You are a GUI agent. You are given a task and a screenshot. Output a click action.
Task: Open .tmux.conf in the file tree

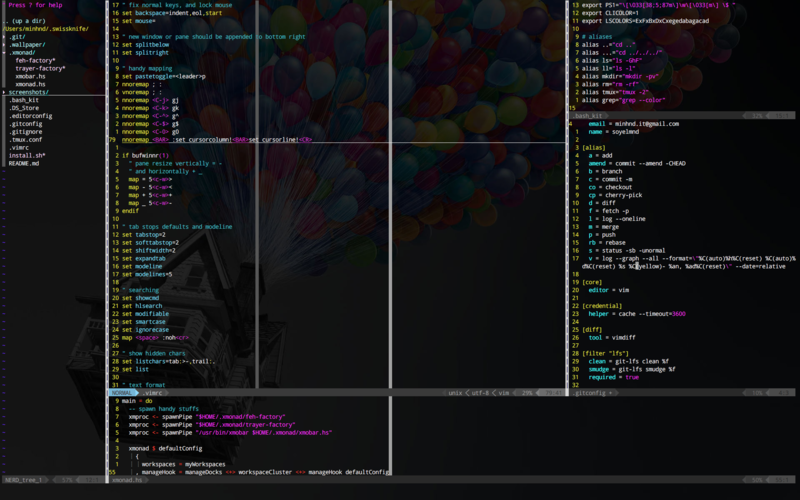click(x=26, y=140)
